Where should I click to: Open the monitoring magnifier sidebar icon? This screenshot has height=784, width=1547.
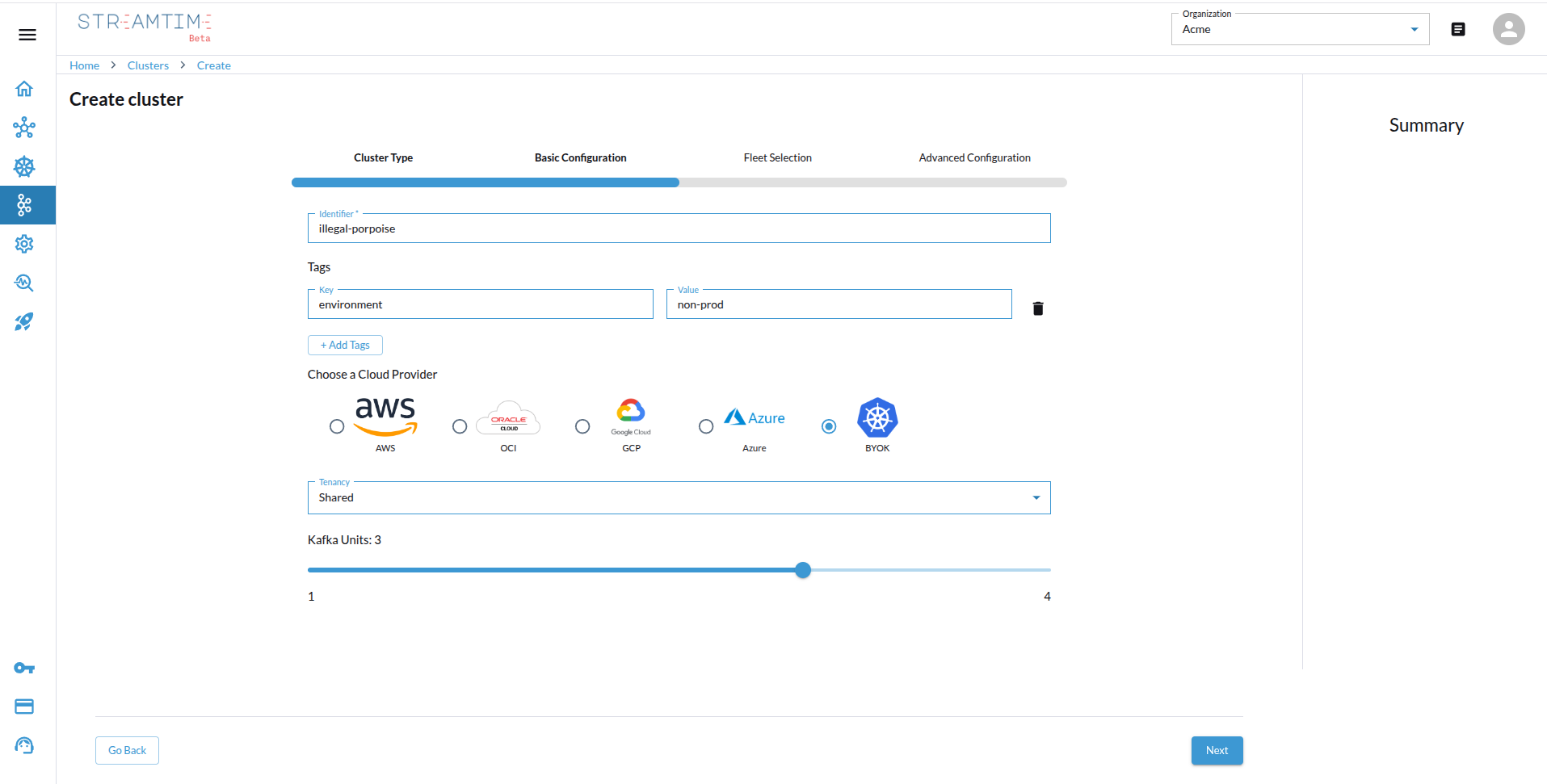tap(24, 283)
